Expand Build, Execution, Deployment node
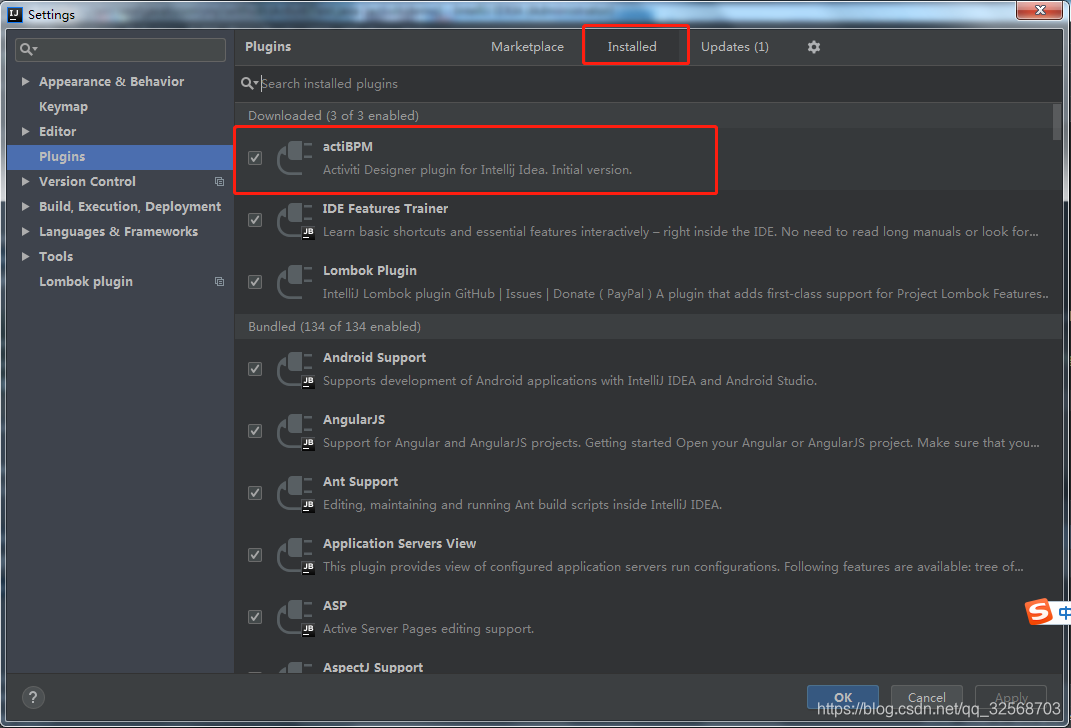Image resolution: width=1071 pixels, height=728 pixels. click(x=25, y=206)
